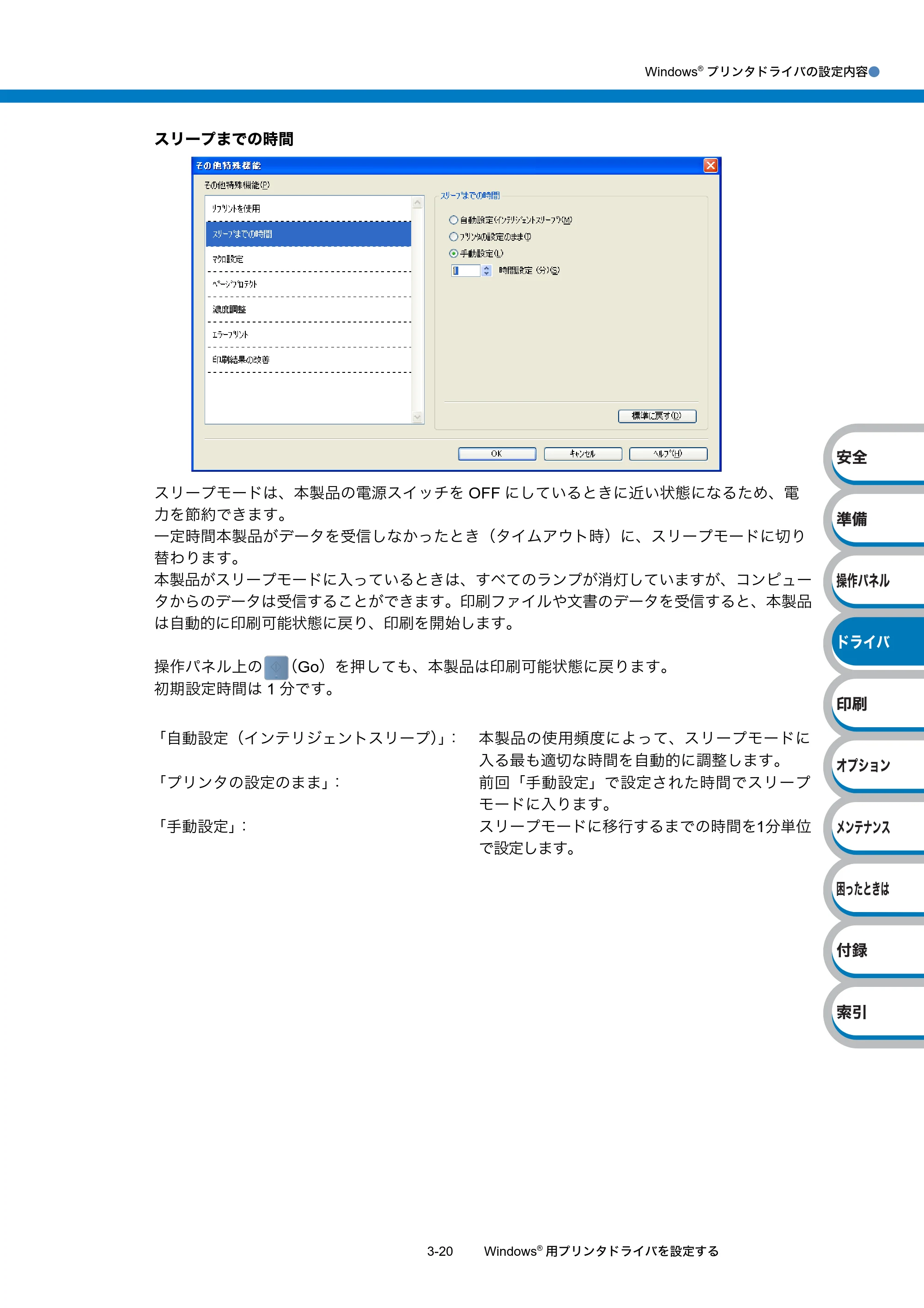This screenshot has height=1308, width=924.
Task: Click the 標準に戻す button
Action: pos(657,416)
